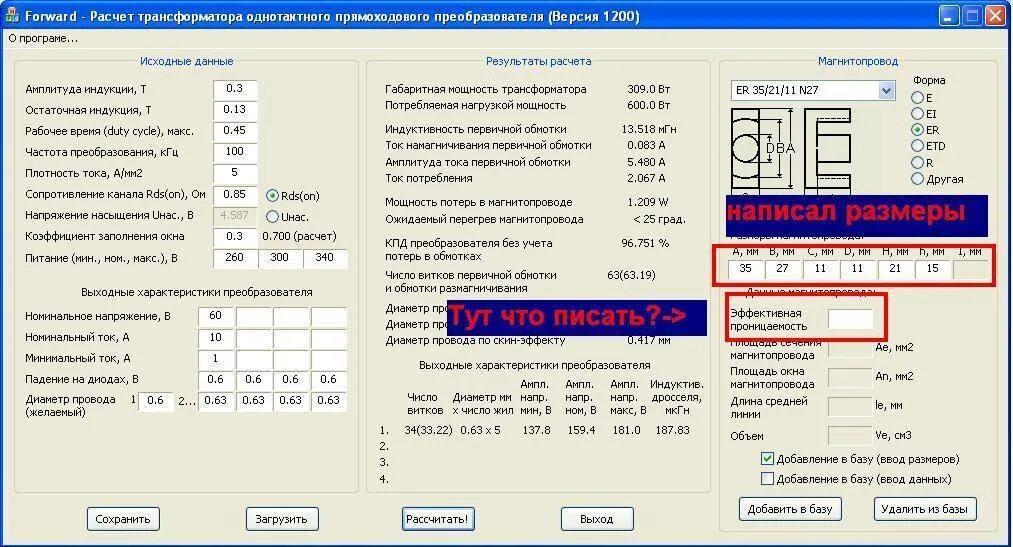This screenshot has height=547, width=1013.
Task: Click the Rds(on) resistance field with 0.85
Action: tap(235, 194)
